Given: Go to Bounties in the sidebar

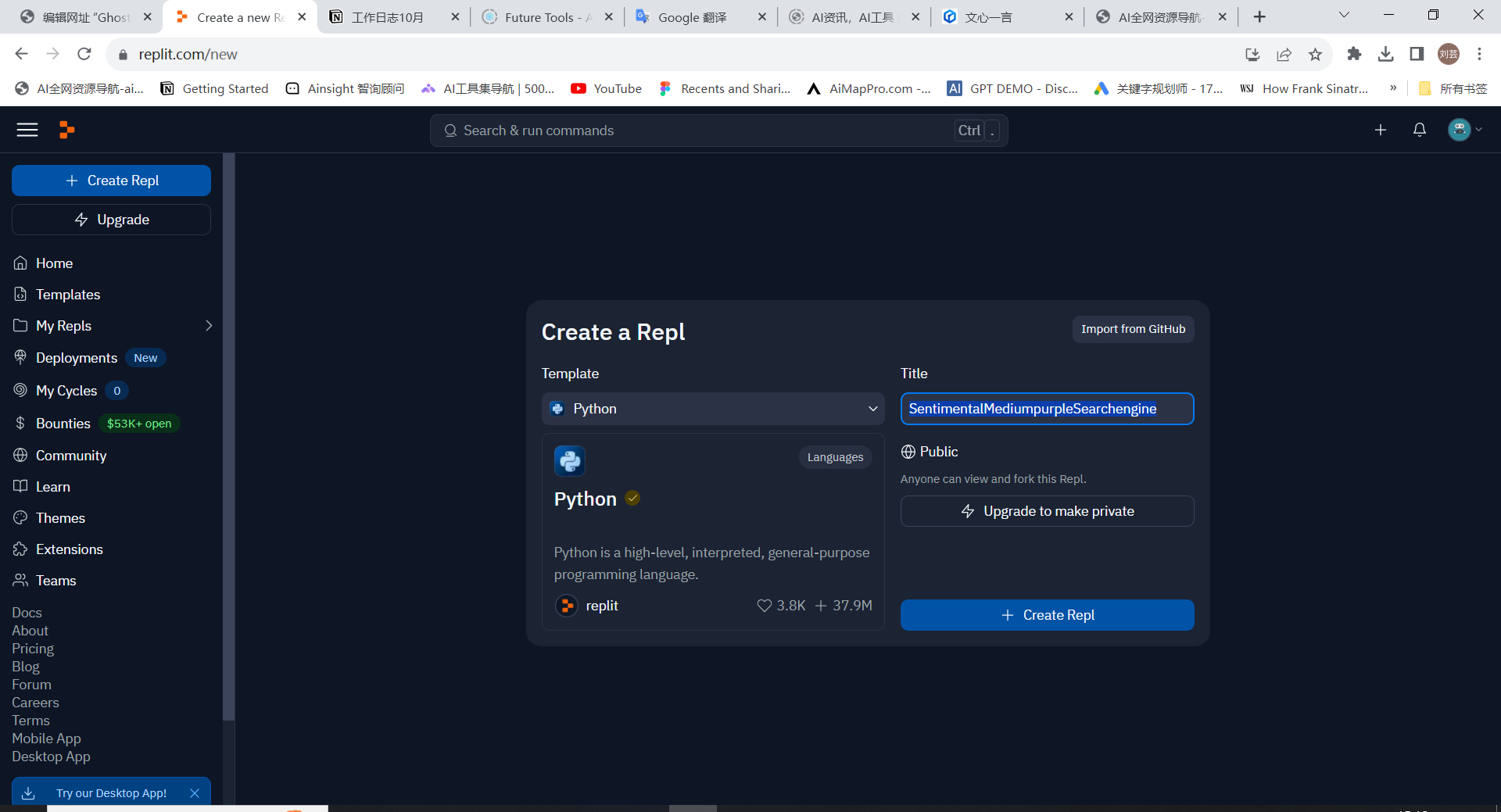Looking at the screenshot, I should click(63, 423).
